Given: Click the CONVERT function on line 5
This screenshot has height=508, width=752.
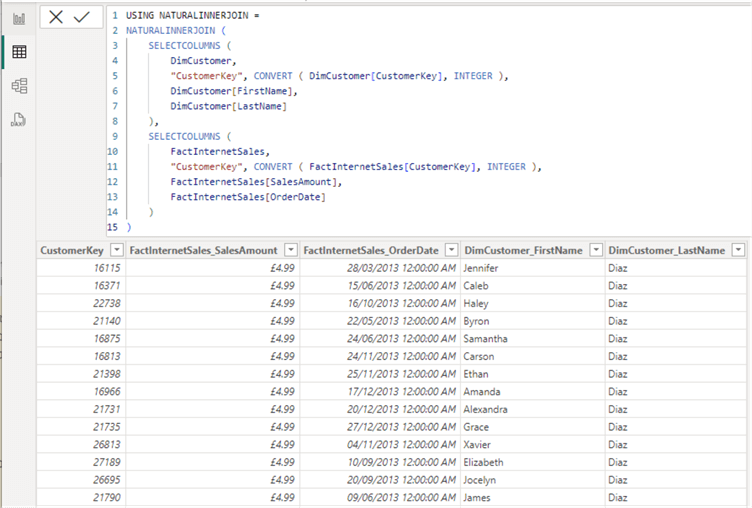Looking at the screenshot, I should click(273, 76).
